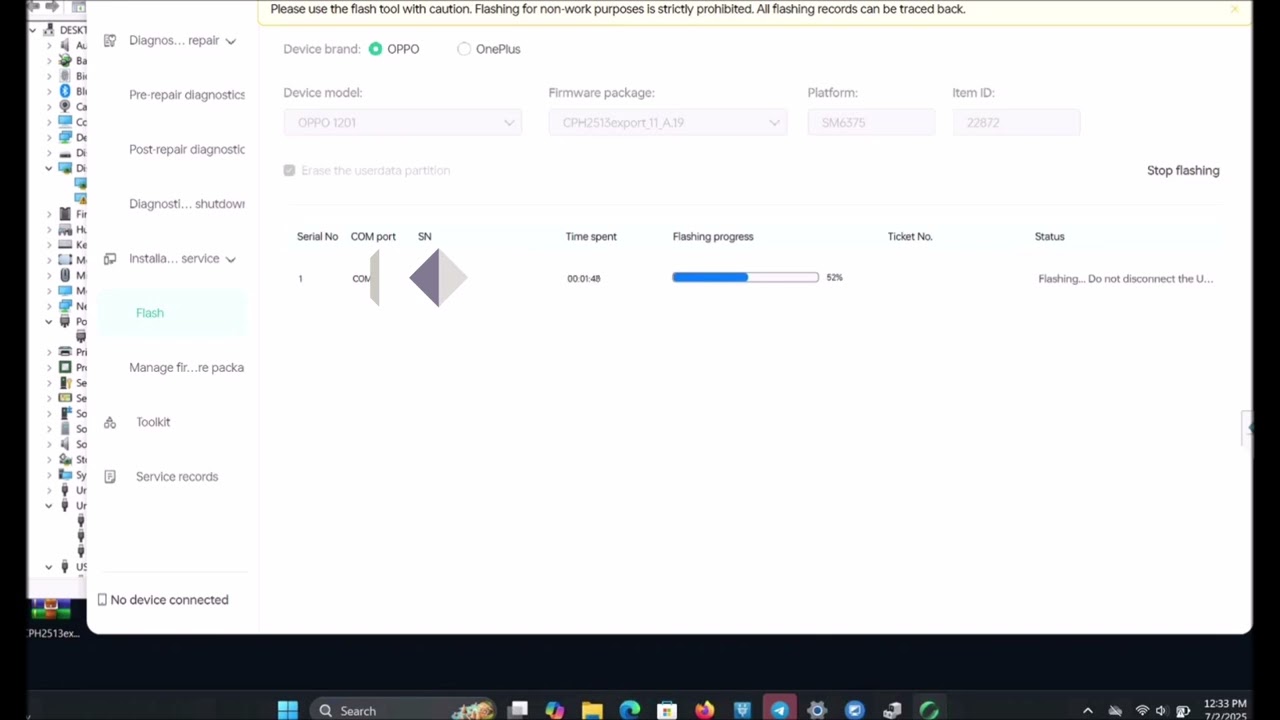The image size is (1280, 720).
Task: Collapse the DESKT root node in Device Manager
Action: (x=33, y=30)
